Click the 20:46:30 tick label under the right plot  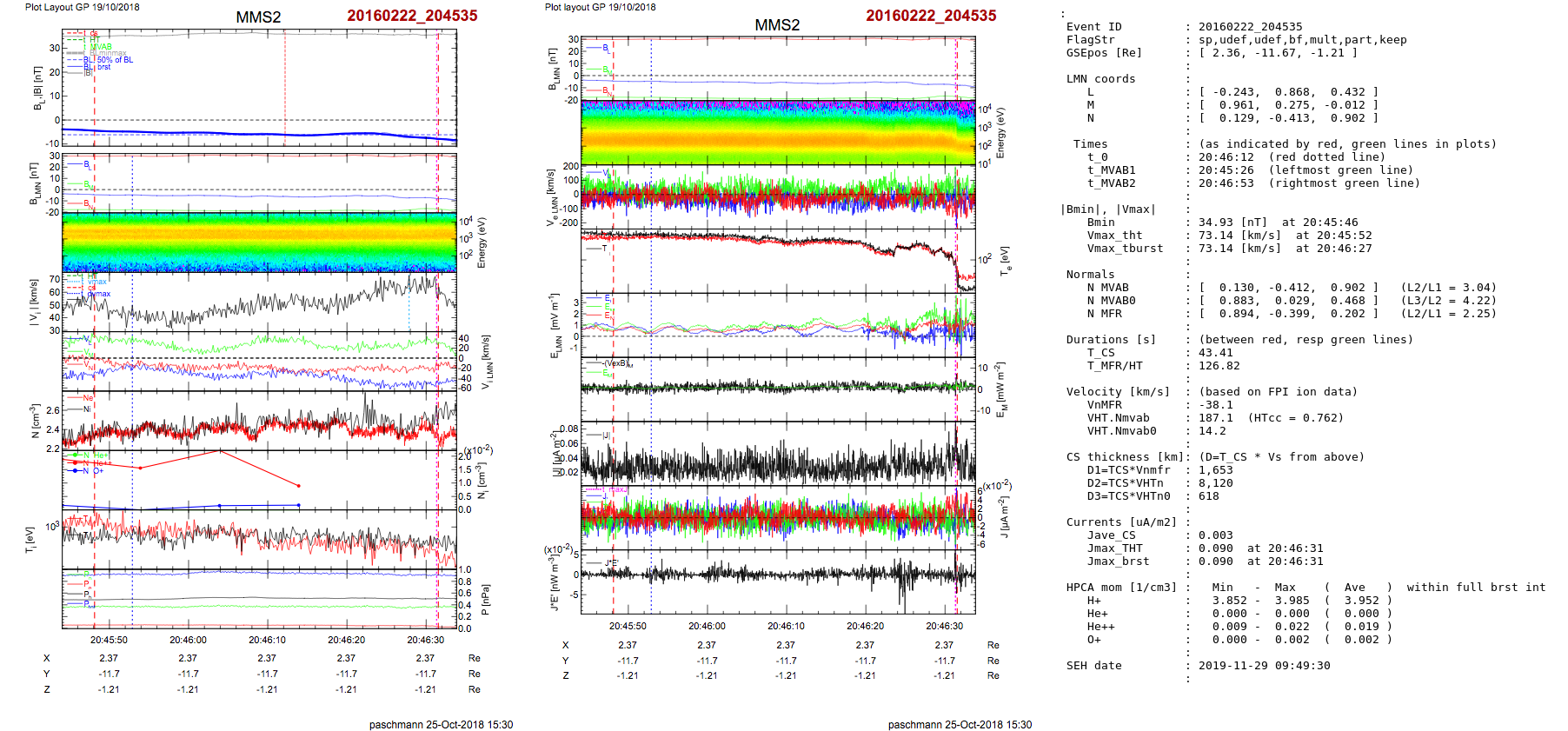(944, 626)
